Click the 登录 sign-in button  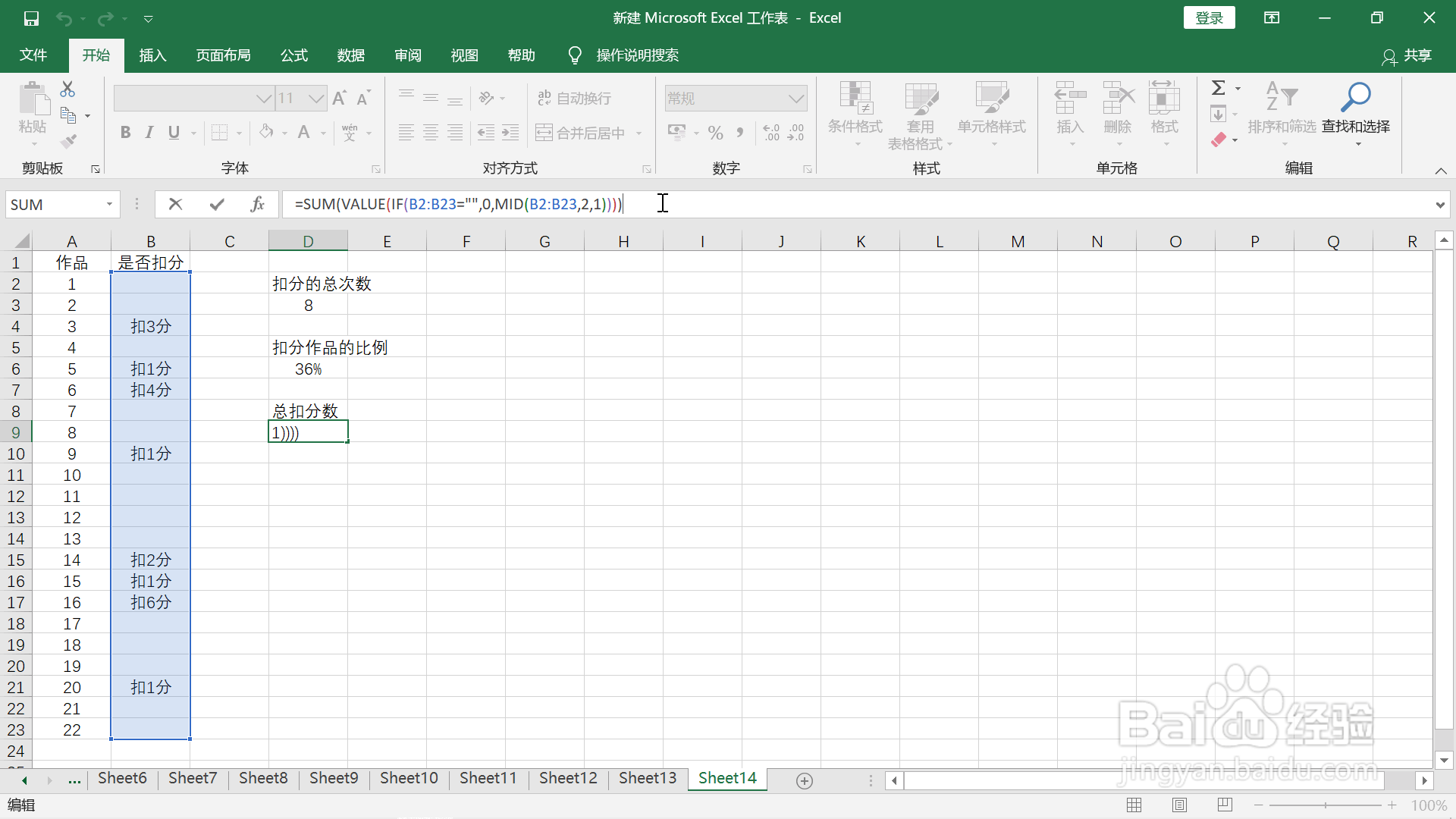tap(1209, 17)
